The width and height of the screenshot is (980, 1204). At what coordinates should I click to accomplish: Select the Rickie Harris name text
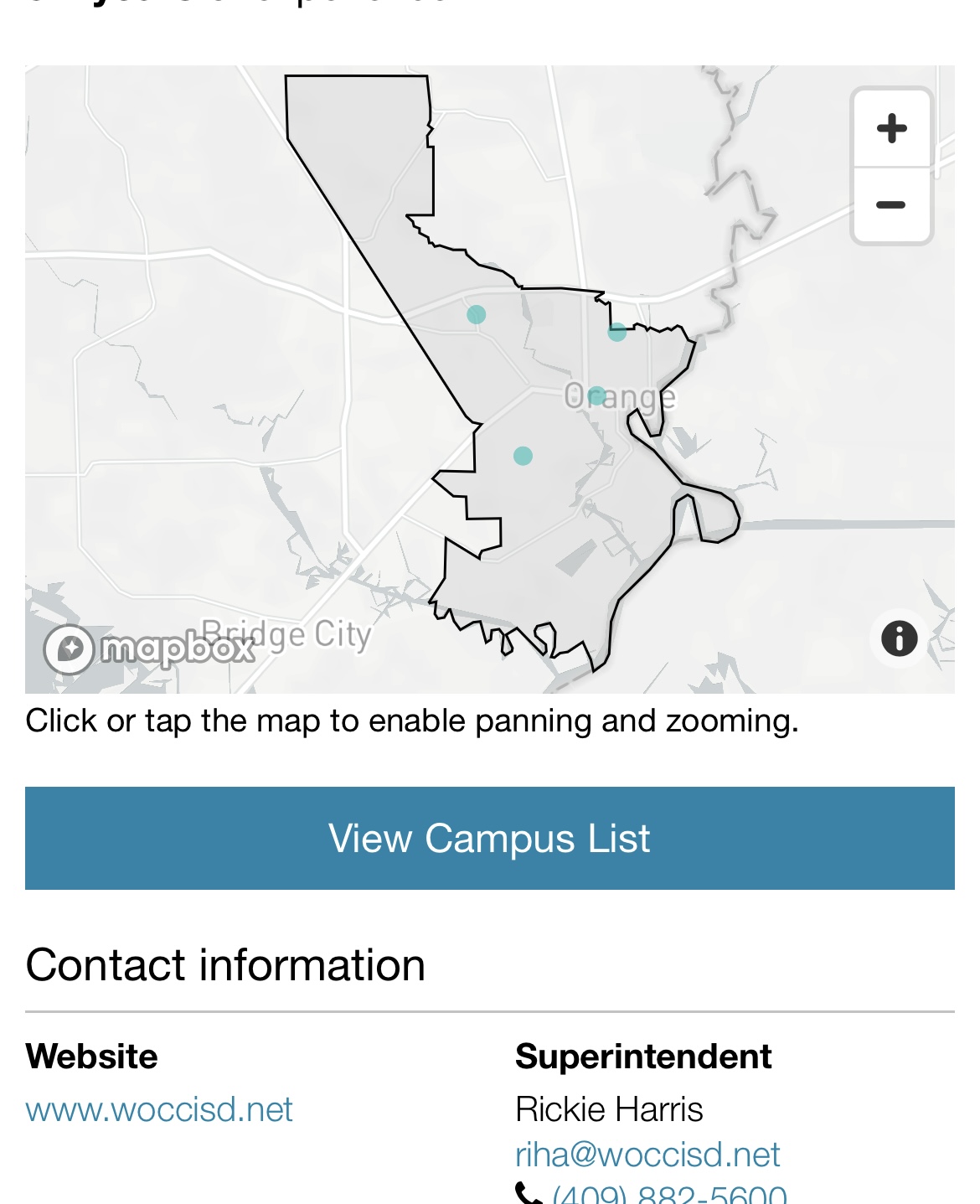point(609,1109)
